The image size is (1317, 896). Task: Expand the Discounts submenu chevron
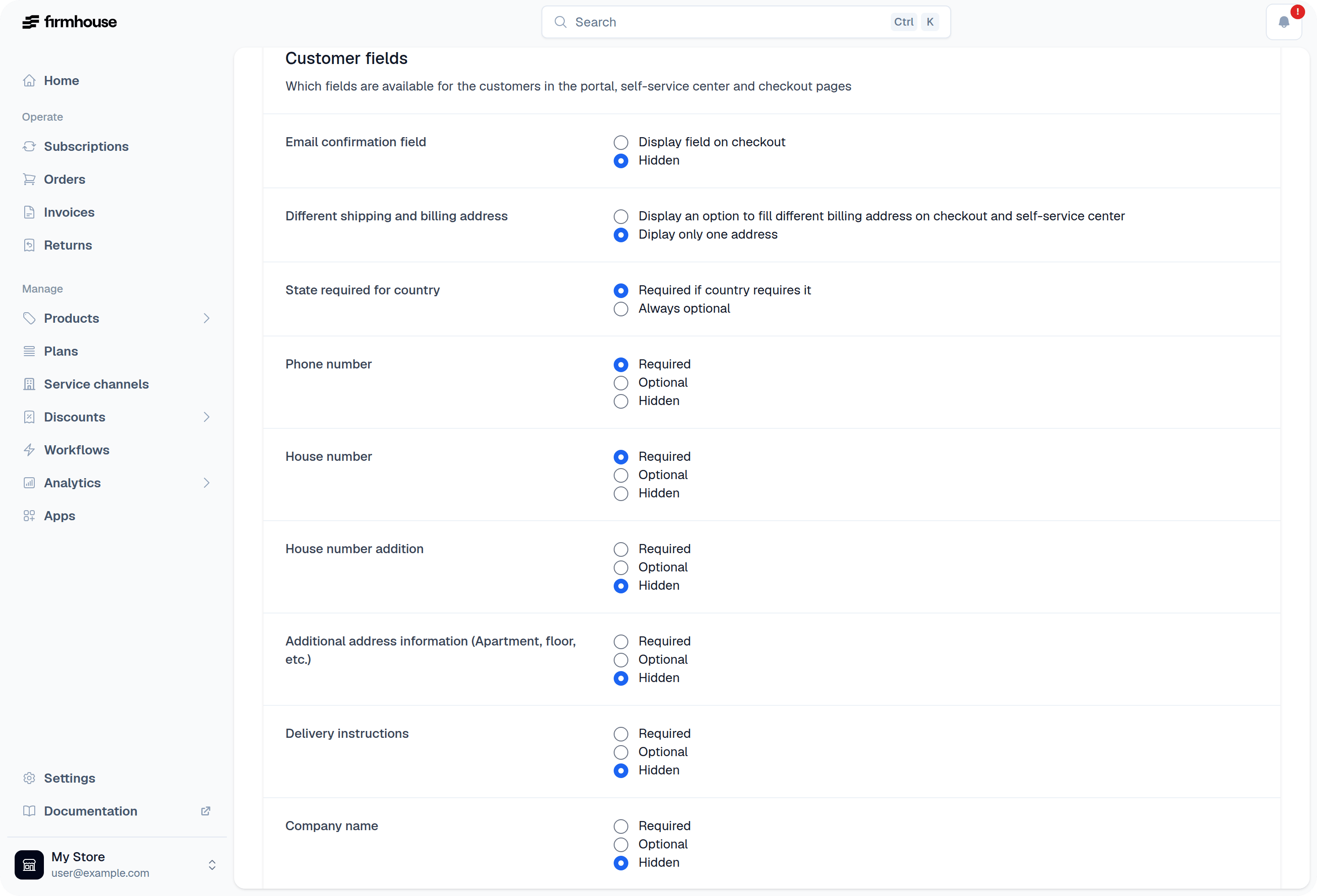(x=206, y=417)
